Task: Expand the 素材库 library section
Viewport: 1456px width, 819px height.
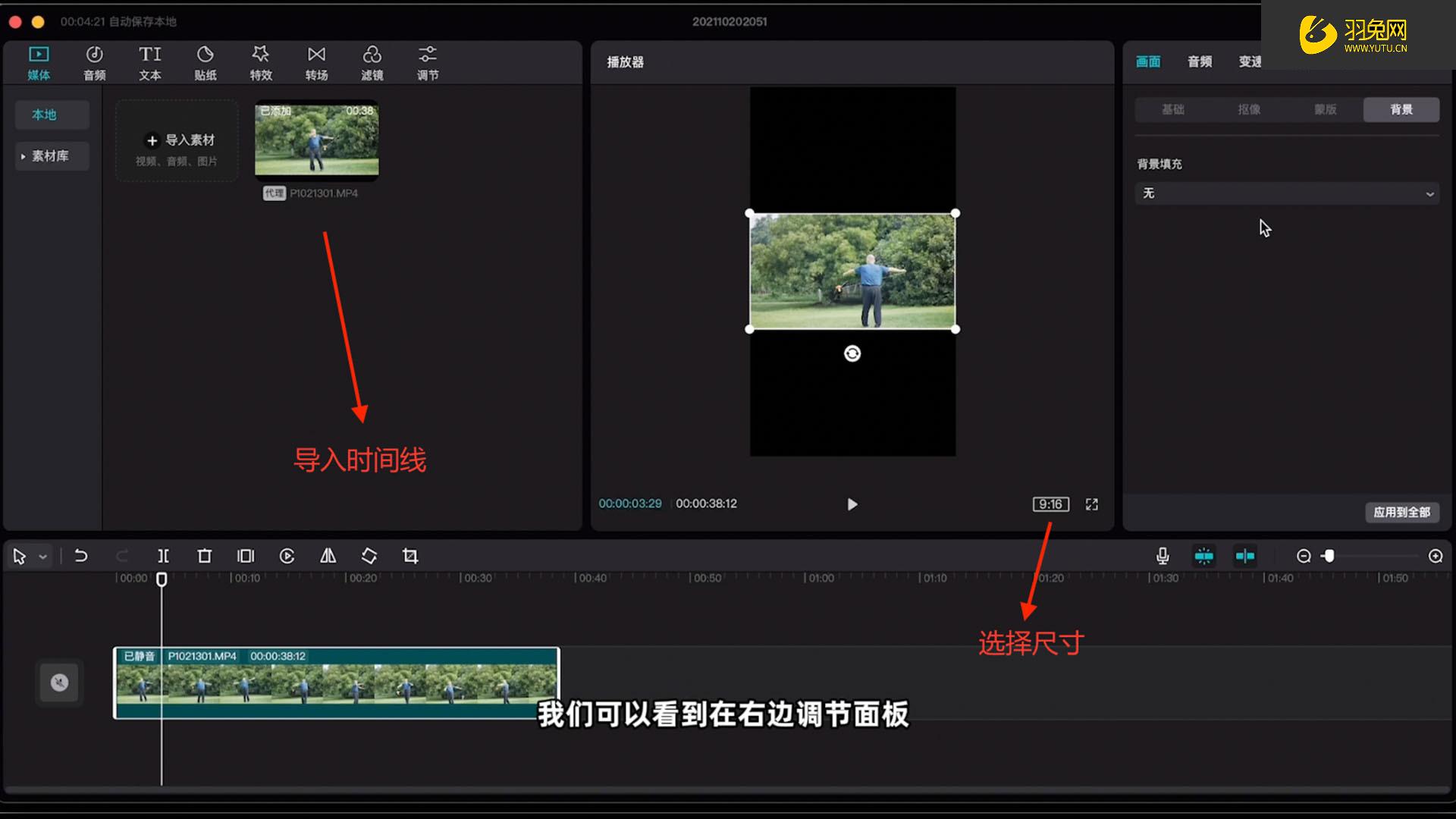Action: tap(50, 156)
